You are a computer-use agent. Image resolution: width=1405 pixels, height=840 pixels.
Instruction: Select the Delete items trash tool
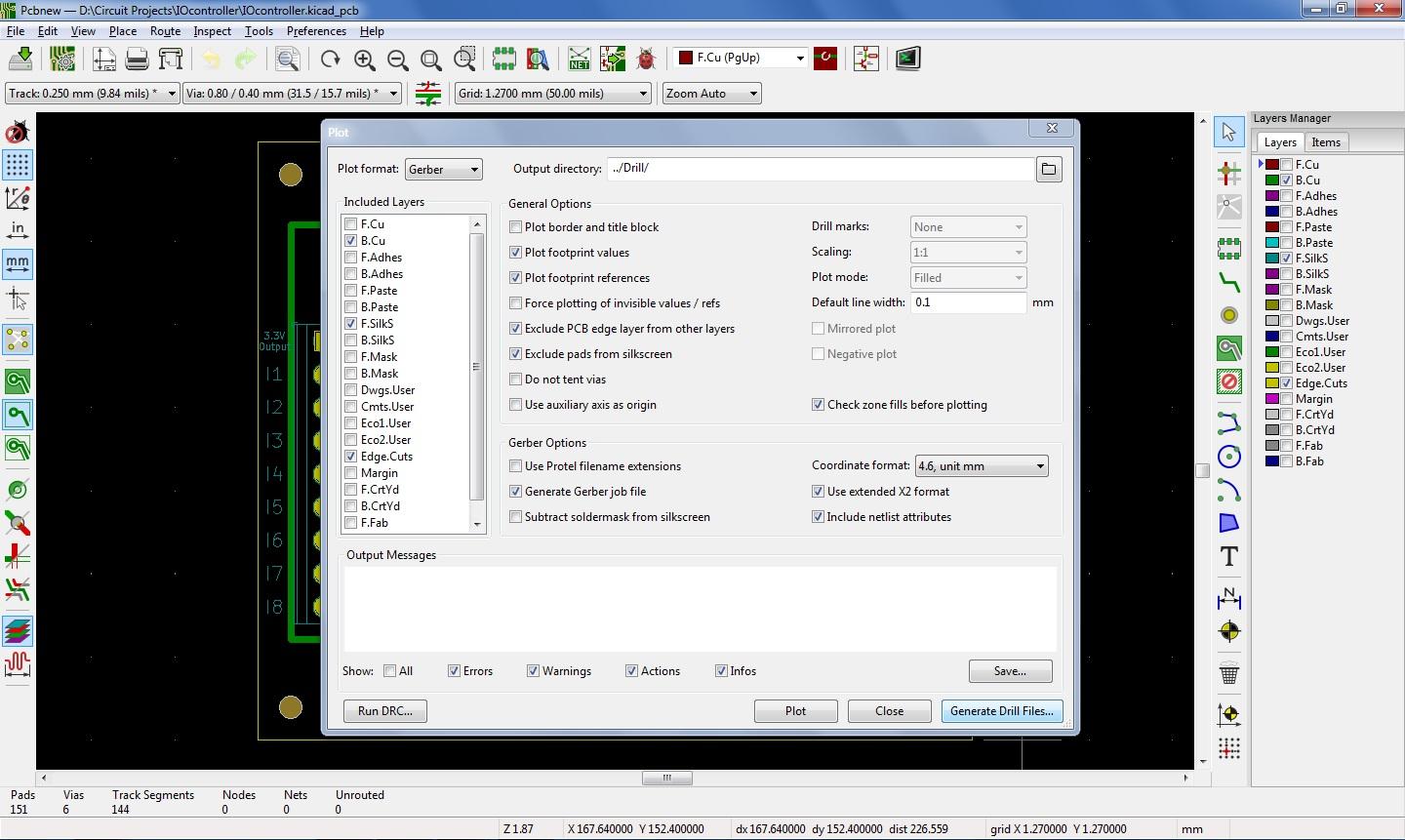coord(1229,673)
